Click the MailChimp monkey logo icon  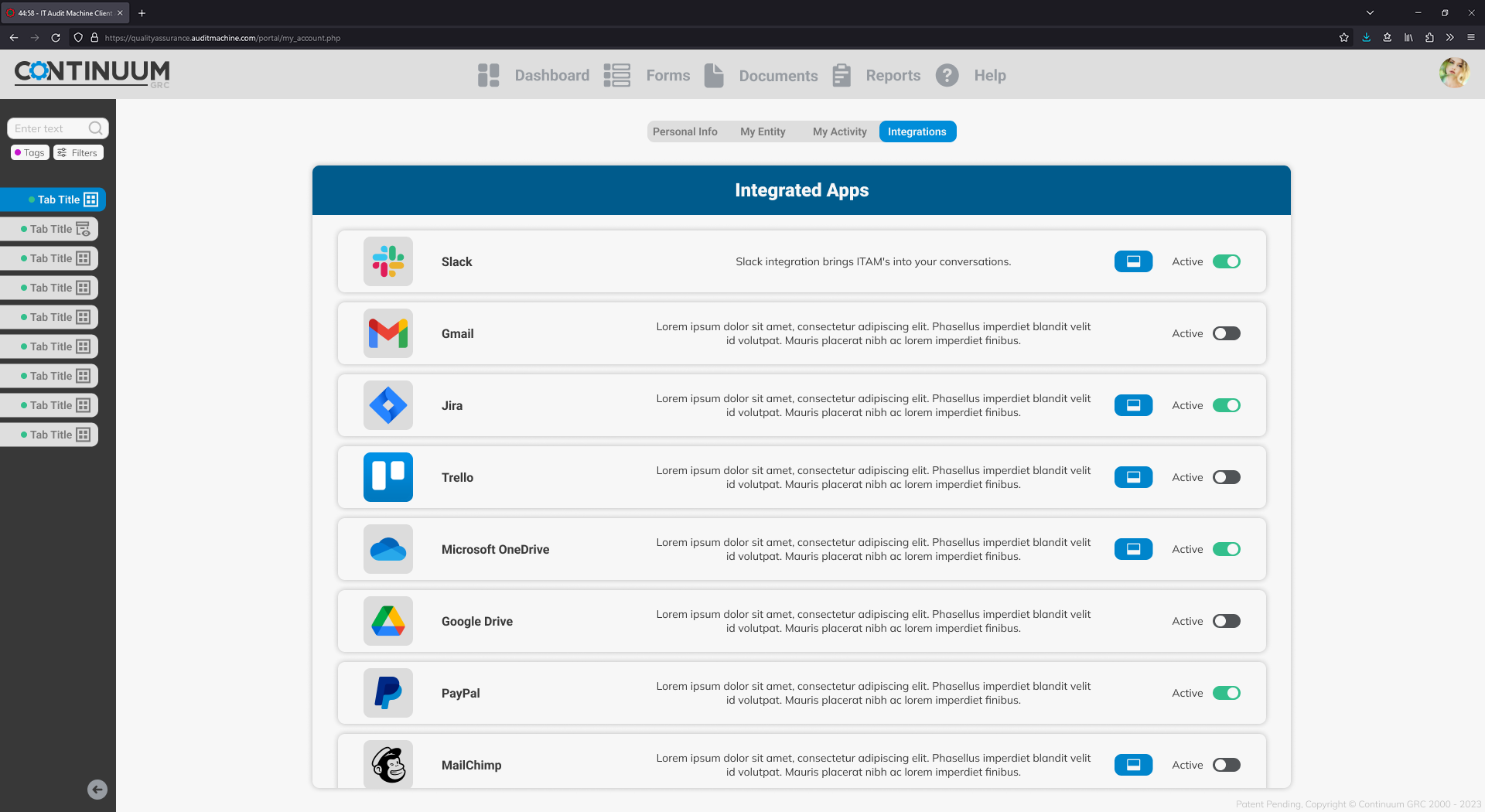coord(387,764)
